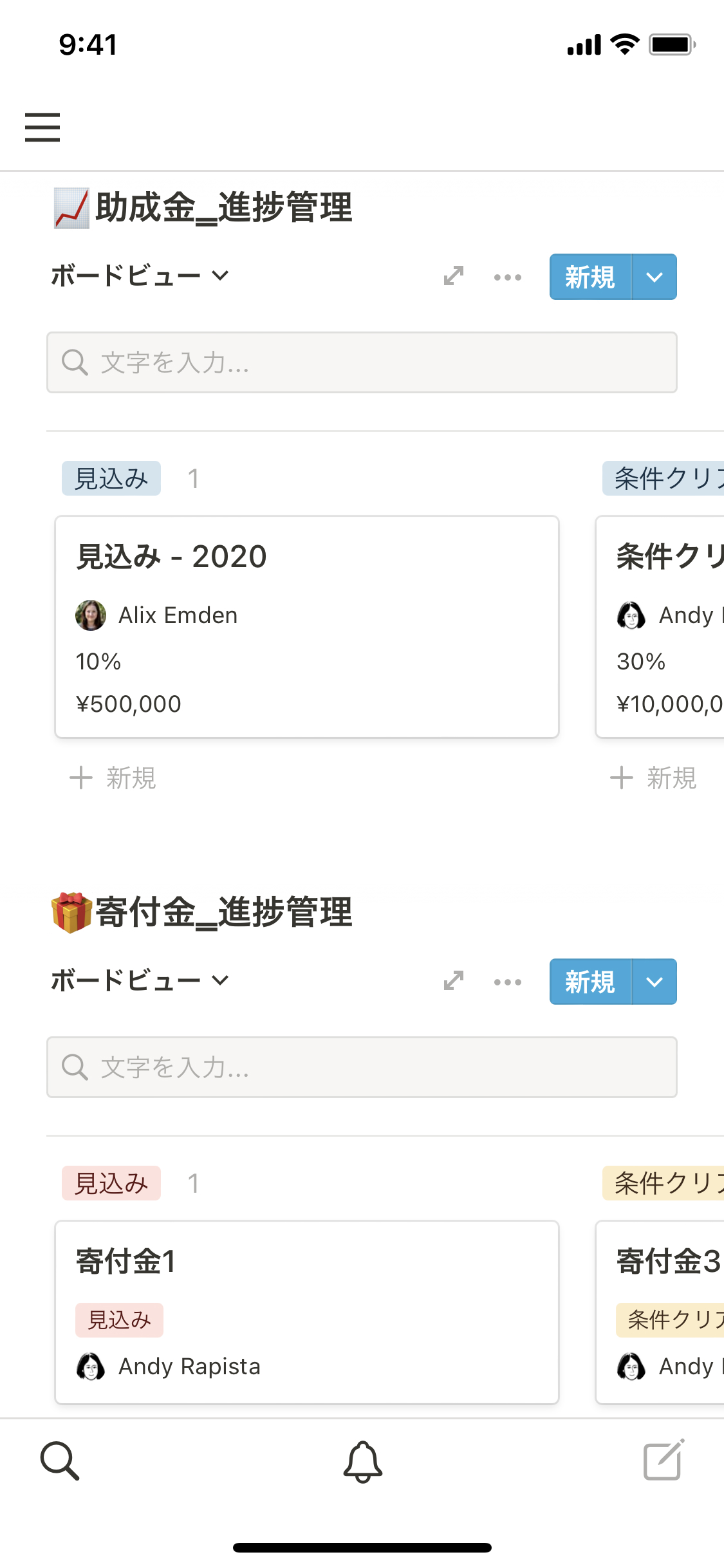This screenshot has width=724, height=1568.
Task: Open more options for 助成金_進捗管理 board
Action: point(507,277)
